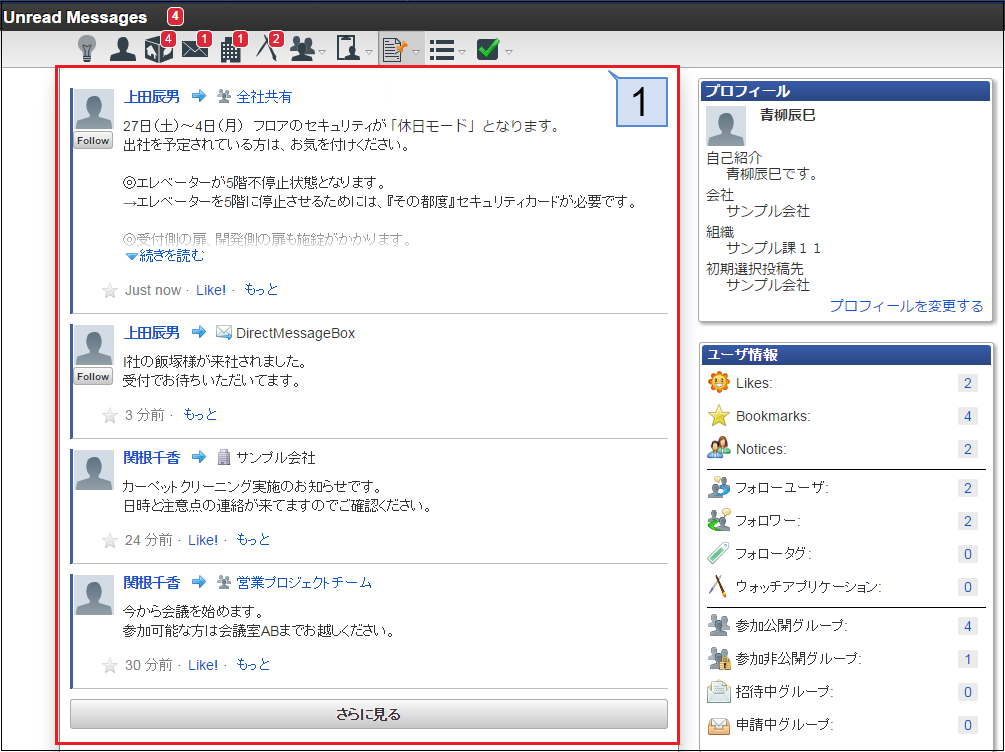Toggle Follow under first 上田辰男 avatar
This screenshot has width=1005, height=752.
click(93, 141)
